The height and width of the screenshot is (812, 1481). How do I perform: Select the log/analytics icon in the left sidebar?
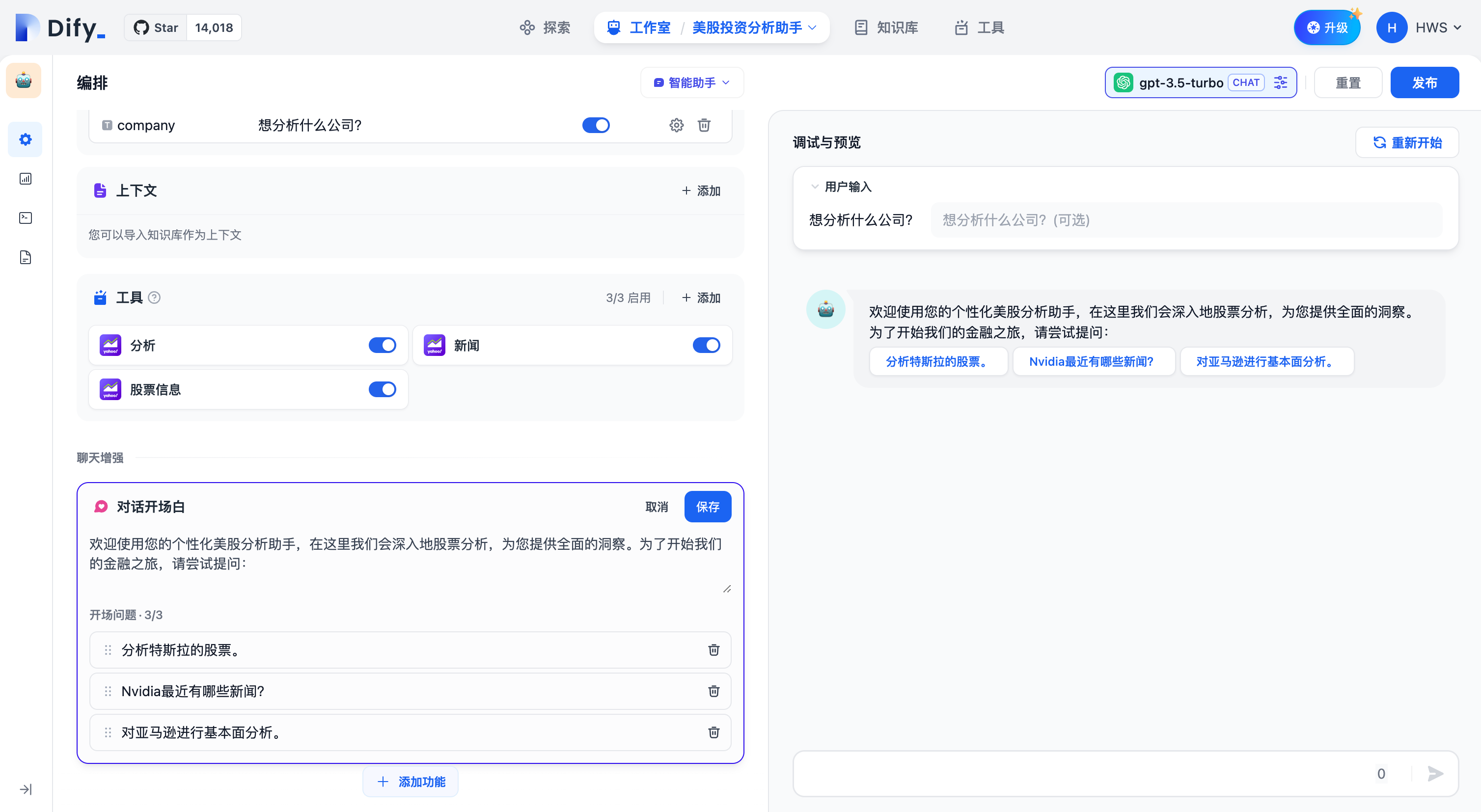[25, 179]
